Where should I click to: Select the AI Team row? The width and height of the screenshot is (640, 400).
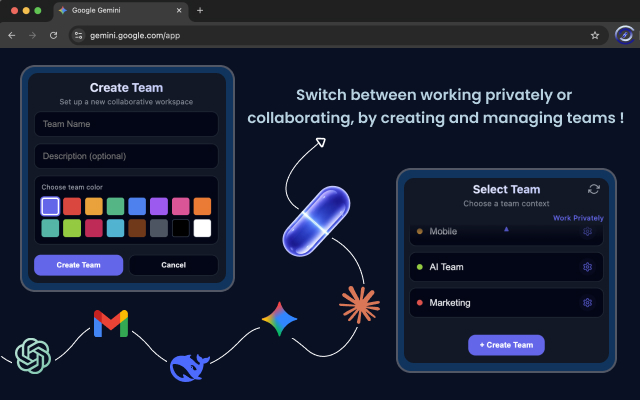pyautogui.click(x=506, y=267)
